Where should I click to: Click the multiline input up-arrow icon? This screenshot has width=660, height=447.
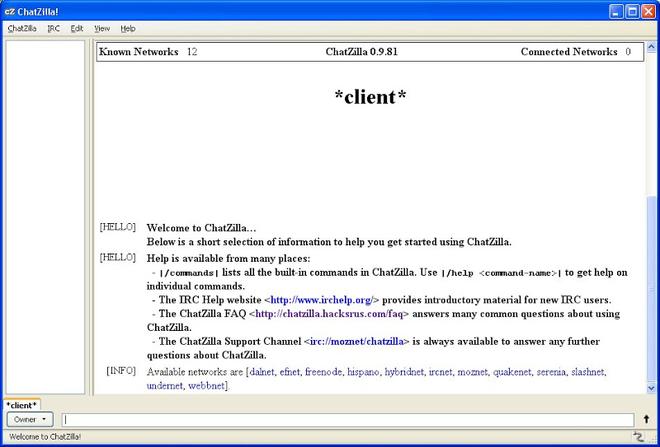click(646, 419)
